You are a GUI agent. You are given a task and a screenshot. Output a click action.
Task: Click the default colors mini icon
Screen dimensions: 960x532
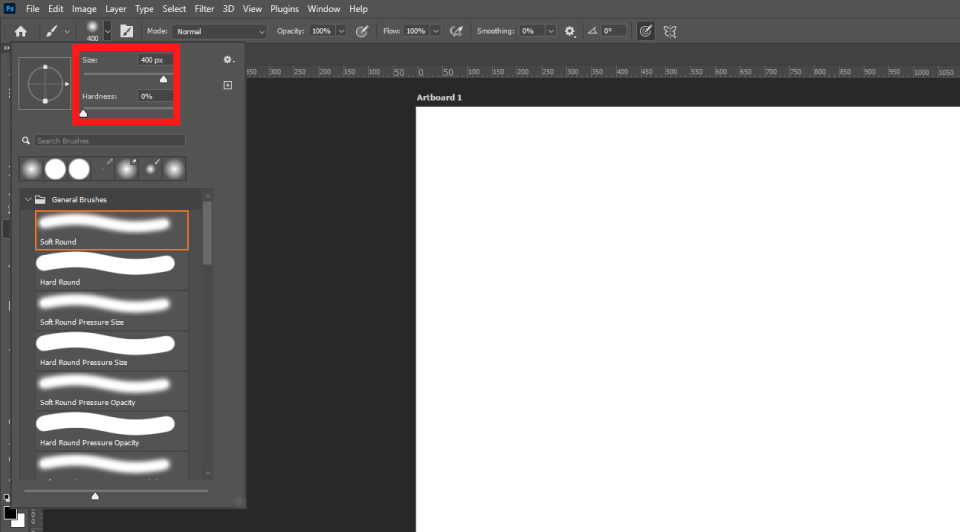point(6,498)
